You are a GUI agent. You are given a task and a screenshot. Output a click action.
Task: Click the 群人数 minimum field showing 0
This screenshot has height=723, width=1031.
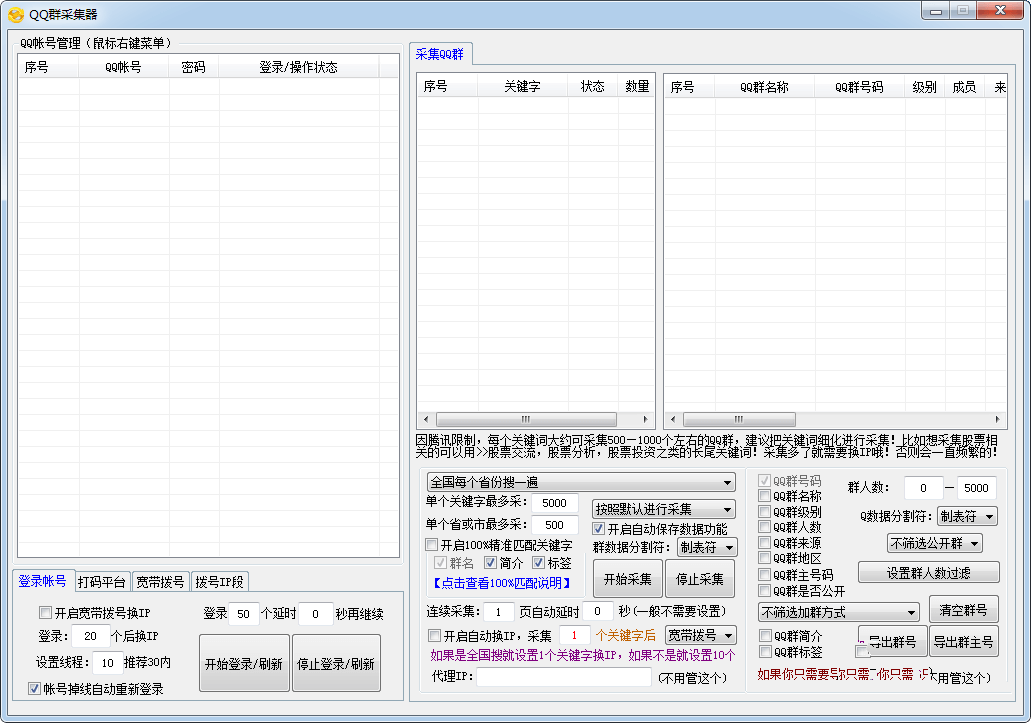pyautogui.click(x=923, y=488)
